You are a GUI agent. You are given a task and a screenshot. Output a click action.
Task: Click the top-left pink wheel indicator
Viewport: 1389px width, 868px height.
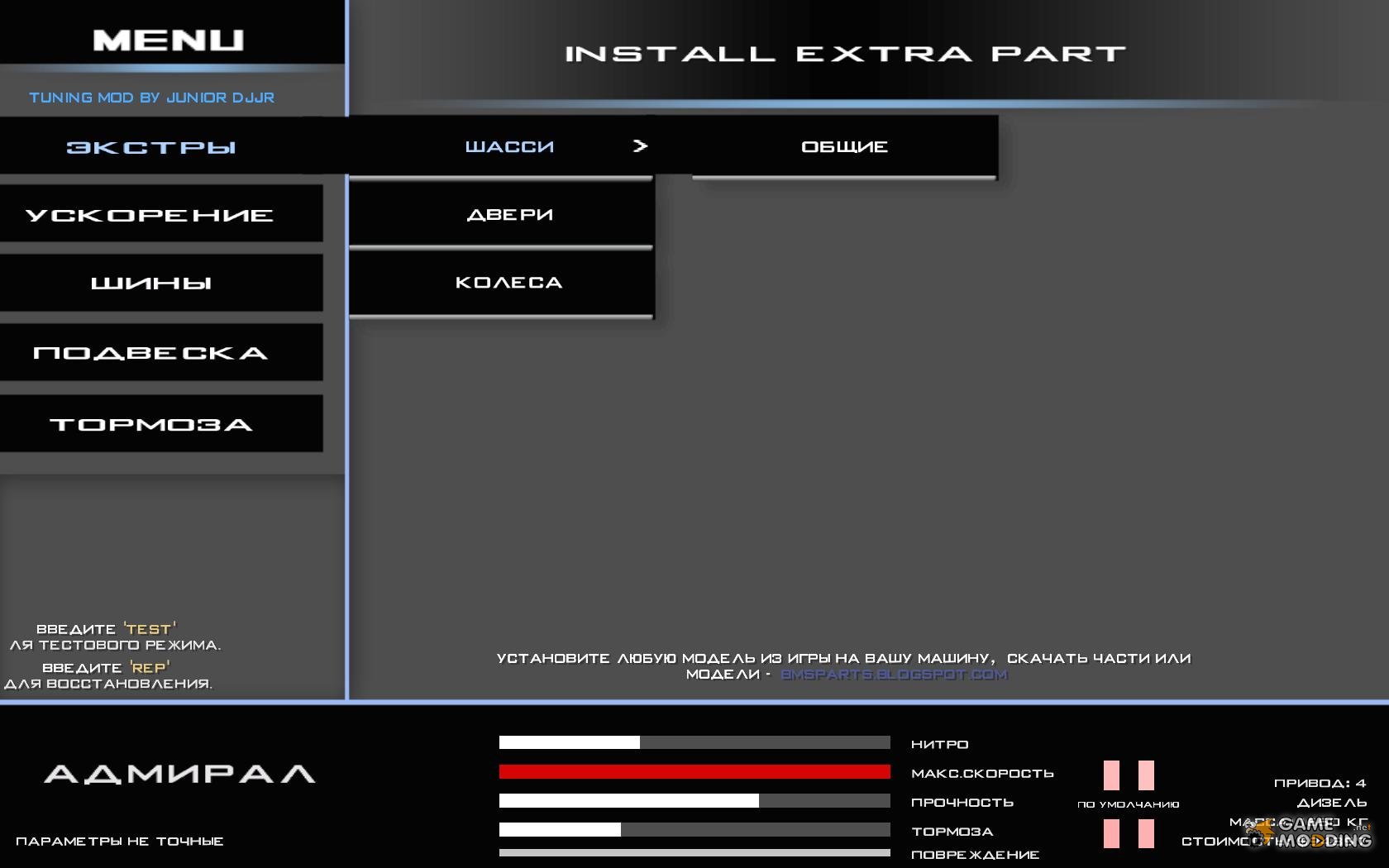point(1111,775)
